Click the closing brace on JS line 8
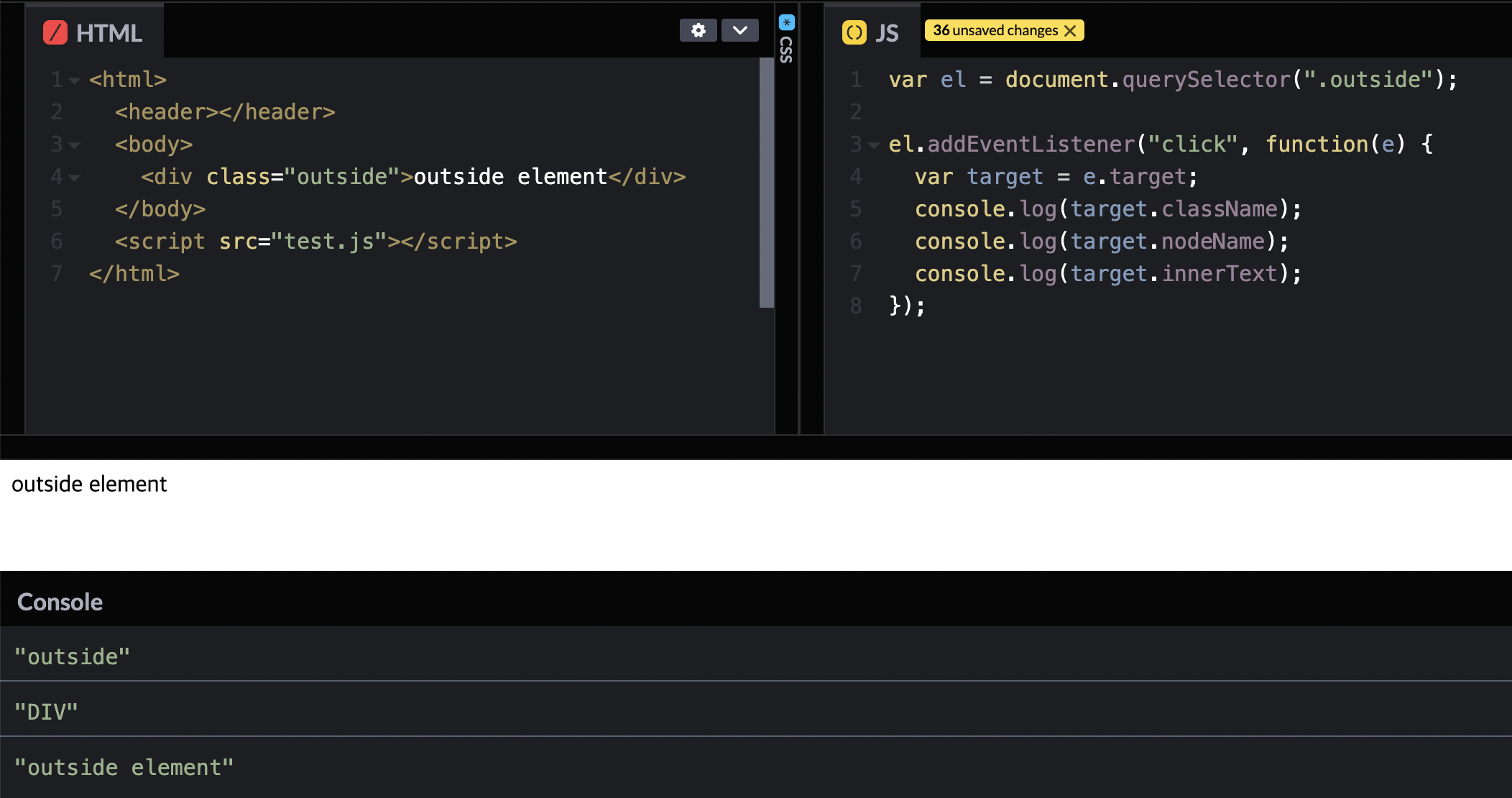 907,306
